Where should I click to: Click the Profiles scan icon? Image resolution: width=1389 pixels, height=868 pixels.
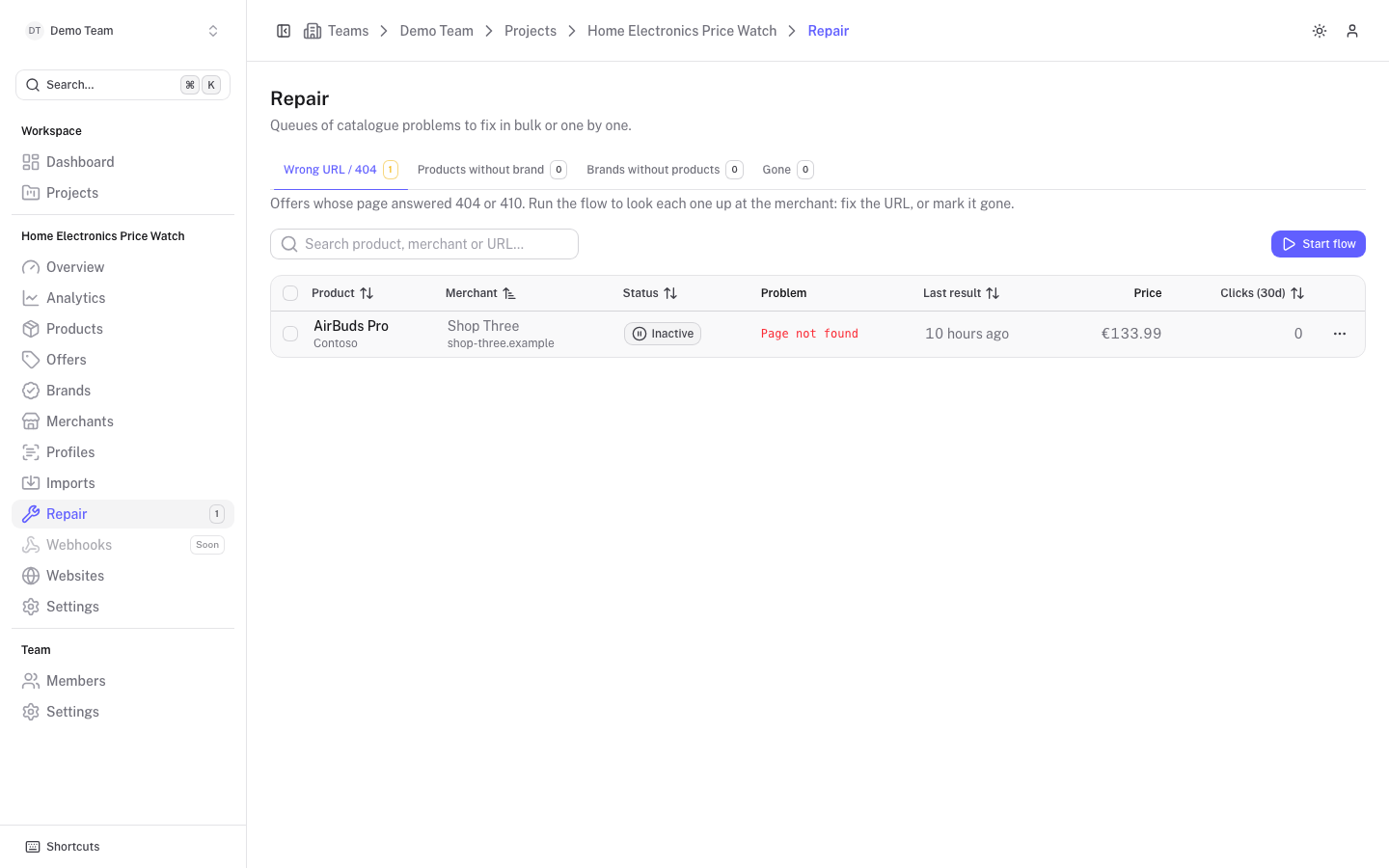click(x=31, y=452)
